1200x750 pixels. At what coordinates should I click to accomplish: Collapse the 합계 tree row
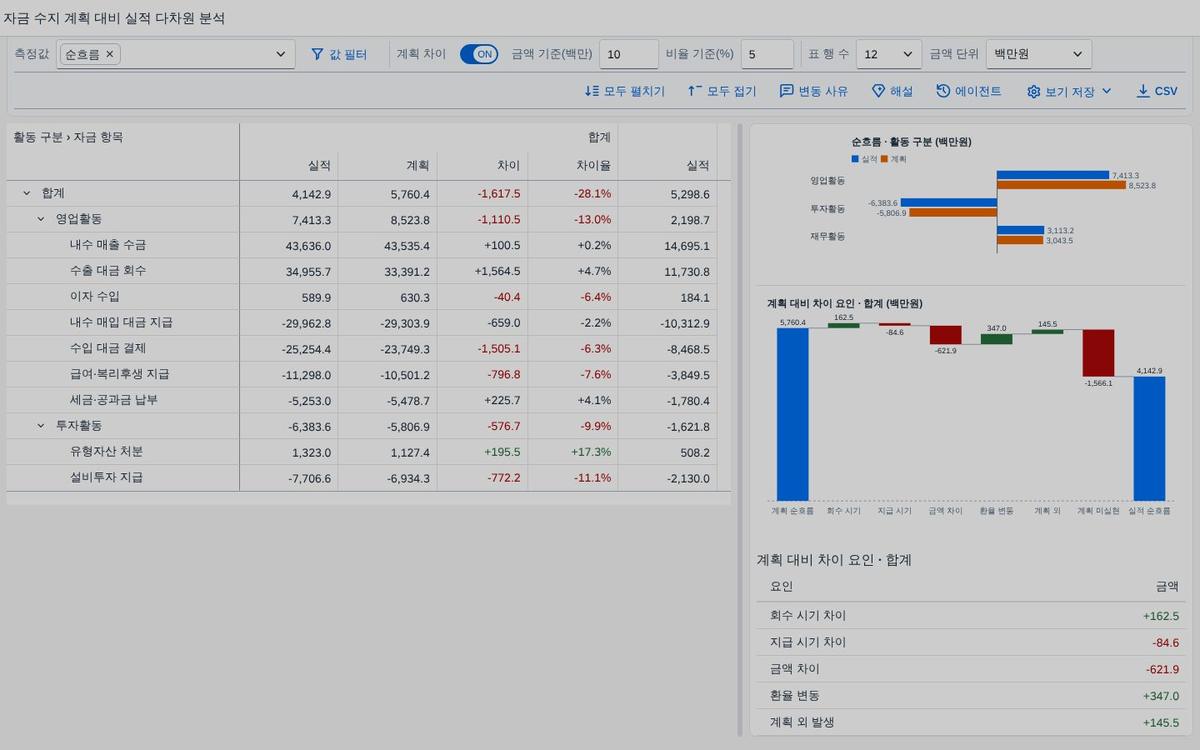point(26,193)
